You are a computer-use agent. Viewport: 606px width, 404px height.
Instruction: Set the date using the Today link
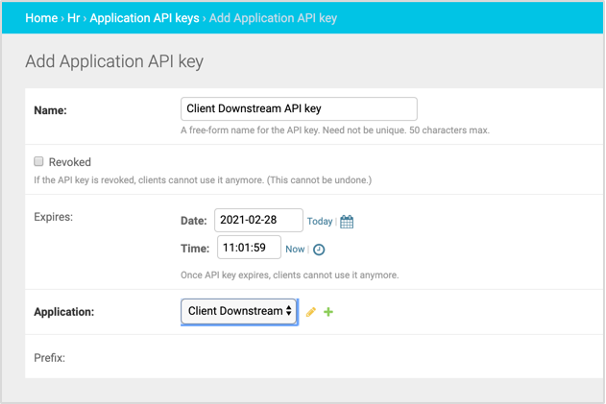319,222
